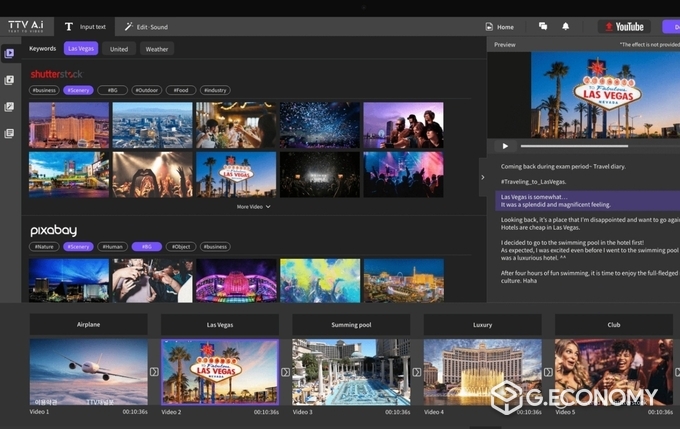Click the Luxury keyword label
The height and width of the screenshot is (429, 680).
[x=483, y=324]
